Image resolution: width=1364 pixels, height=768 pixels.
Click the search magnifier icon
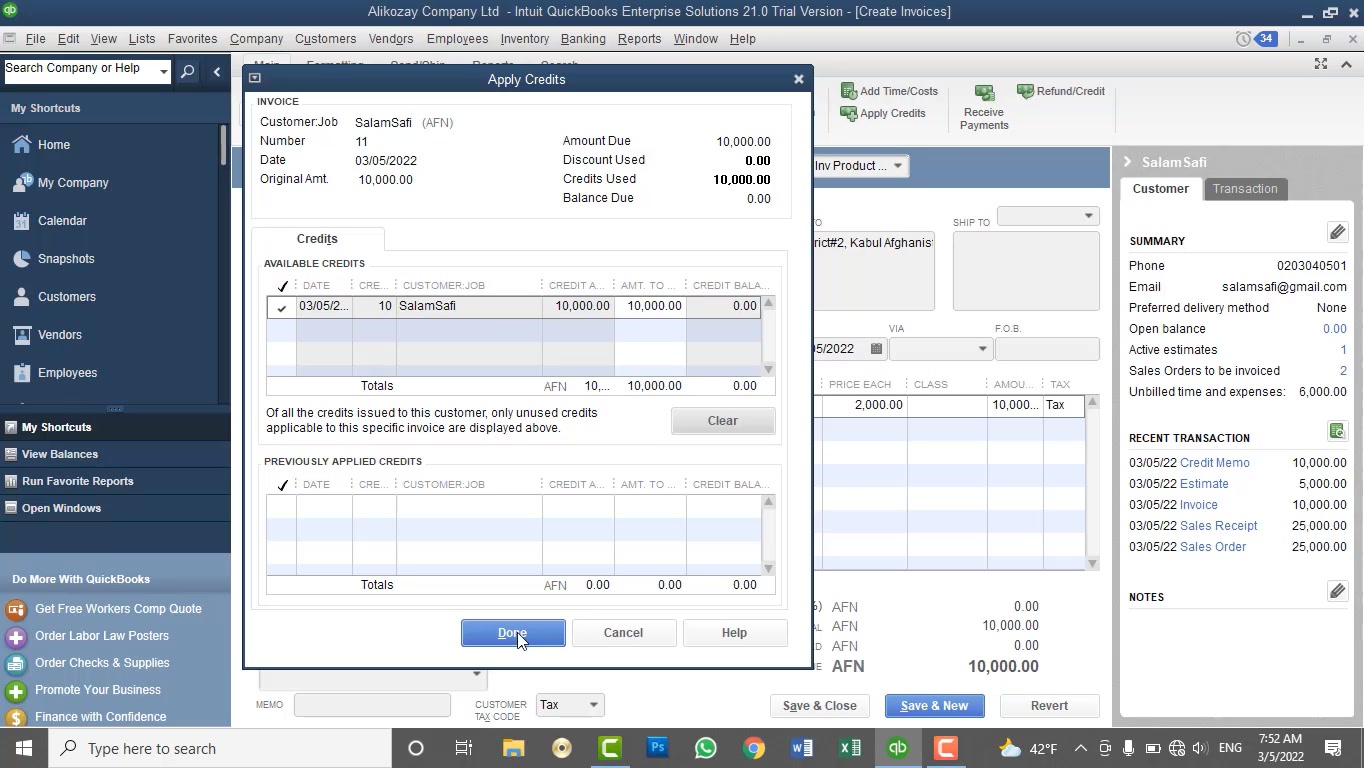point(187,71)
